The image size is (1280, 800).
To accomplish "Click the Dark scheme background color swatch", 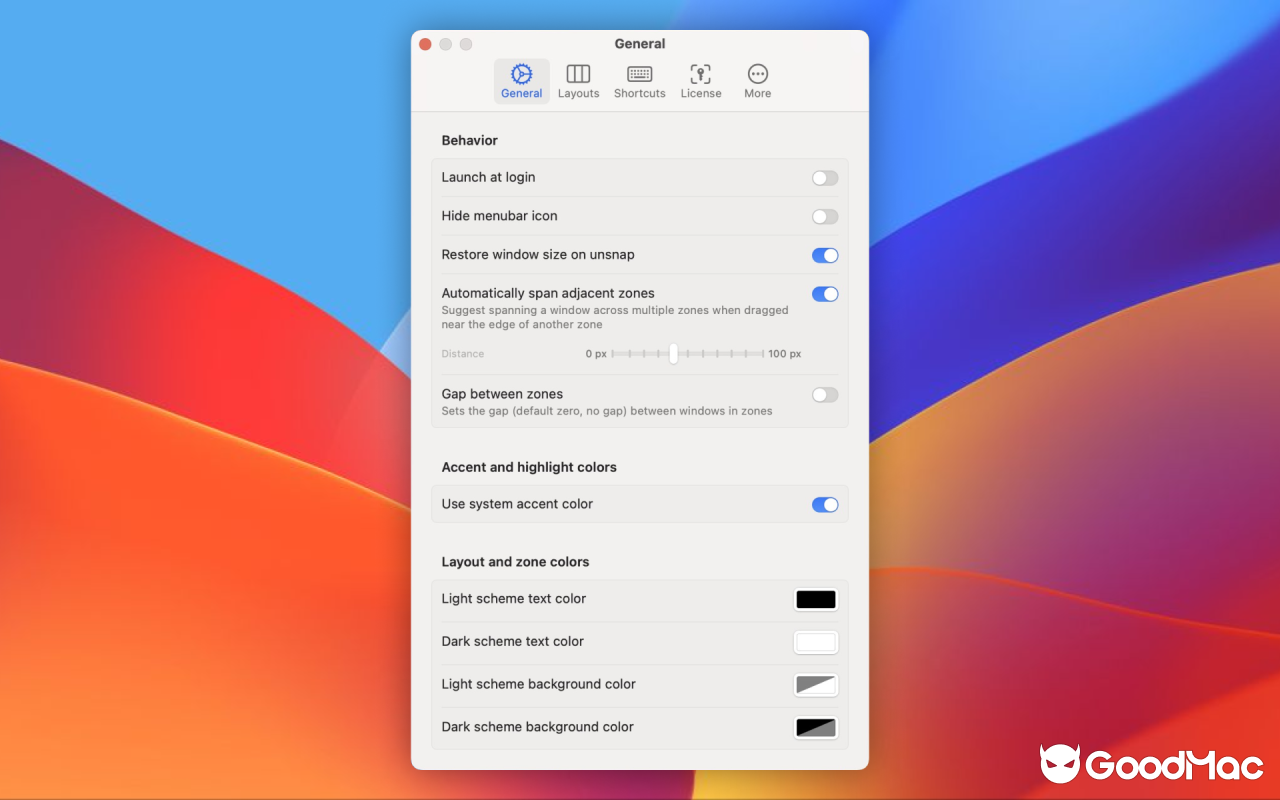I will click(x=815, y=727).
